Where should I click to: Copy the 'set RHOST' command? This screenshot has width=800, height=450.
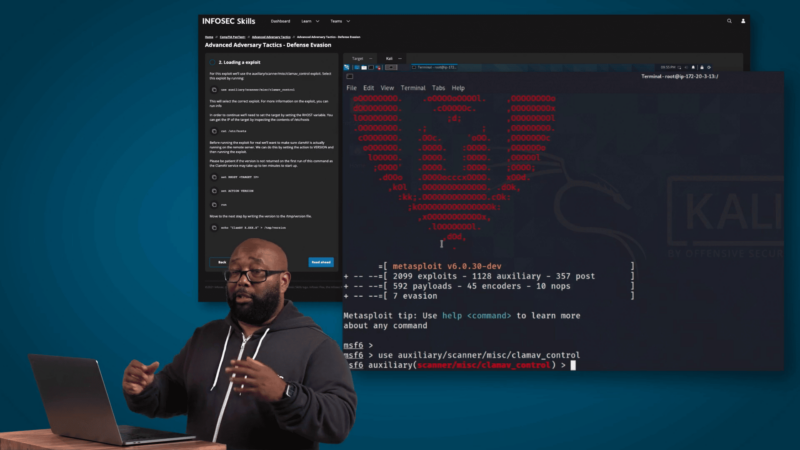pos(215,177)
